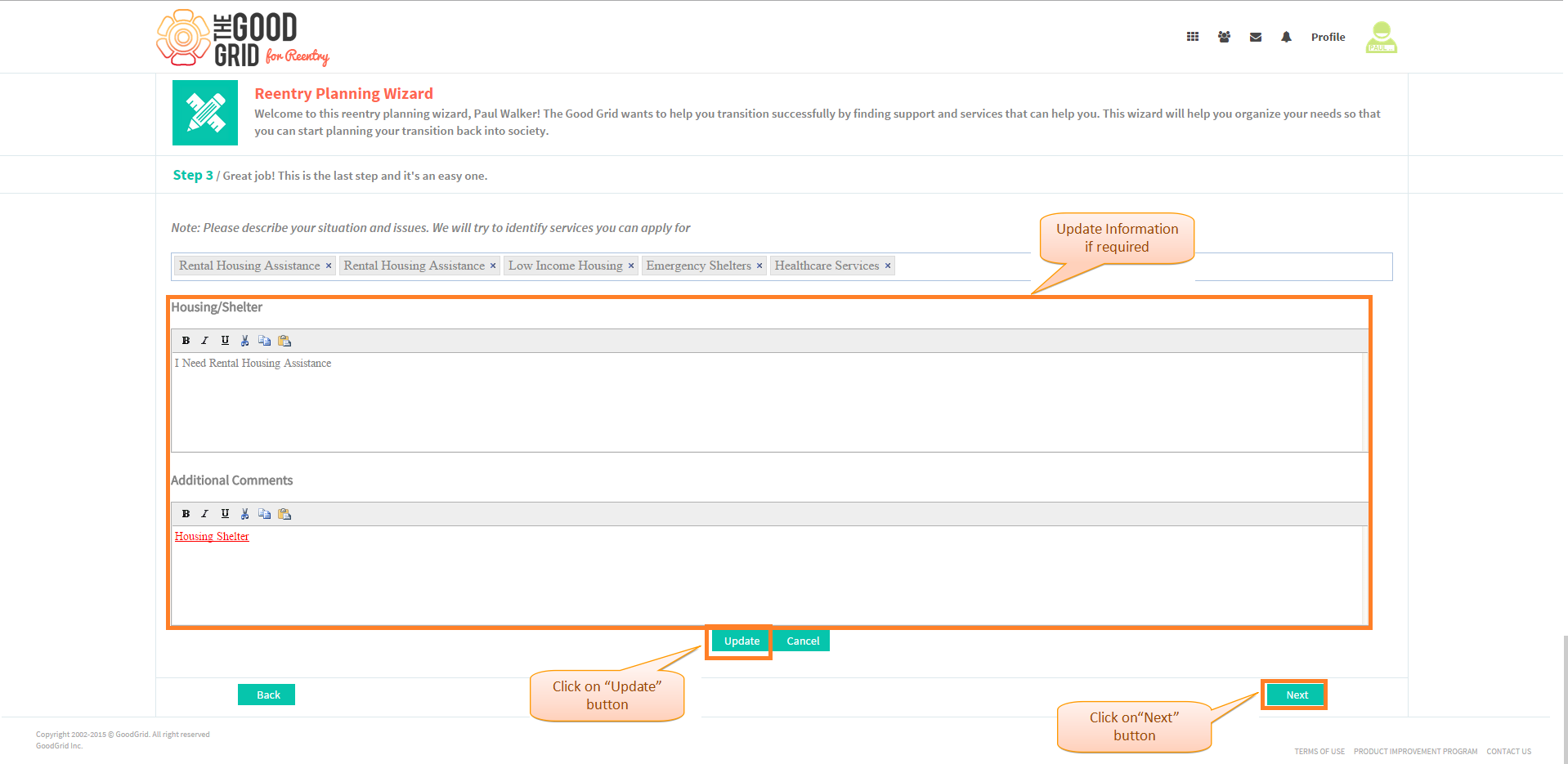The image size is (1568, 764).
Task: Toggle Italic in Additional Comments editor
Action: 204,514
